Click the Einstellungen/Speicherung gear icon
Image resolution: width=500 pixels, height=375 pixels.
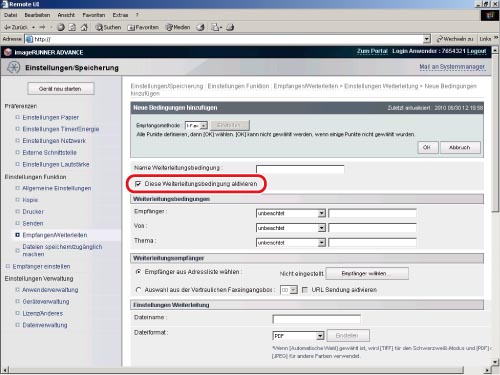click(14, 67)
